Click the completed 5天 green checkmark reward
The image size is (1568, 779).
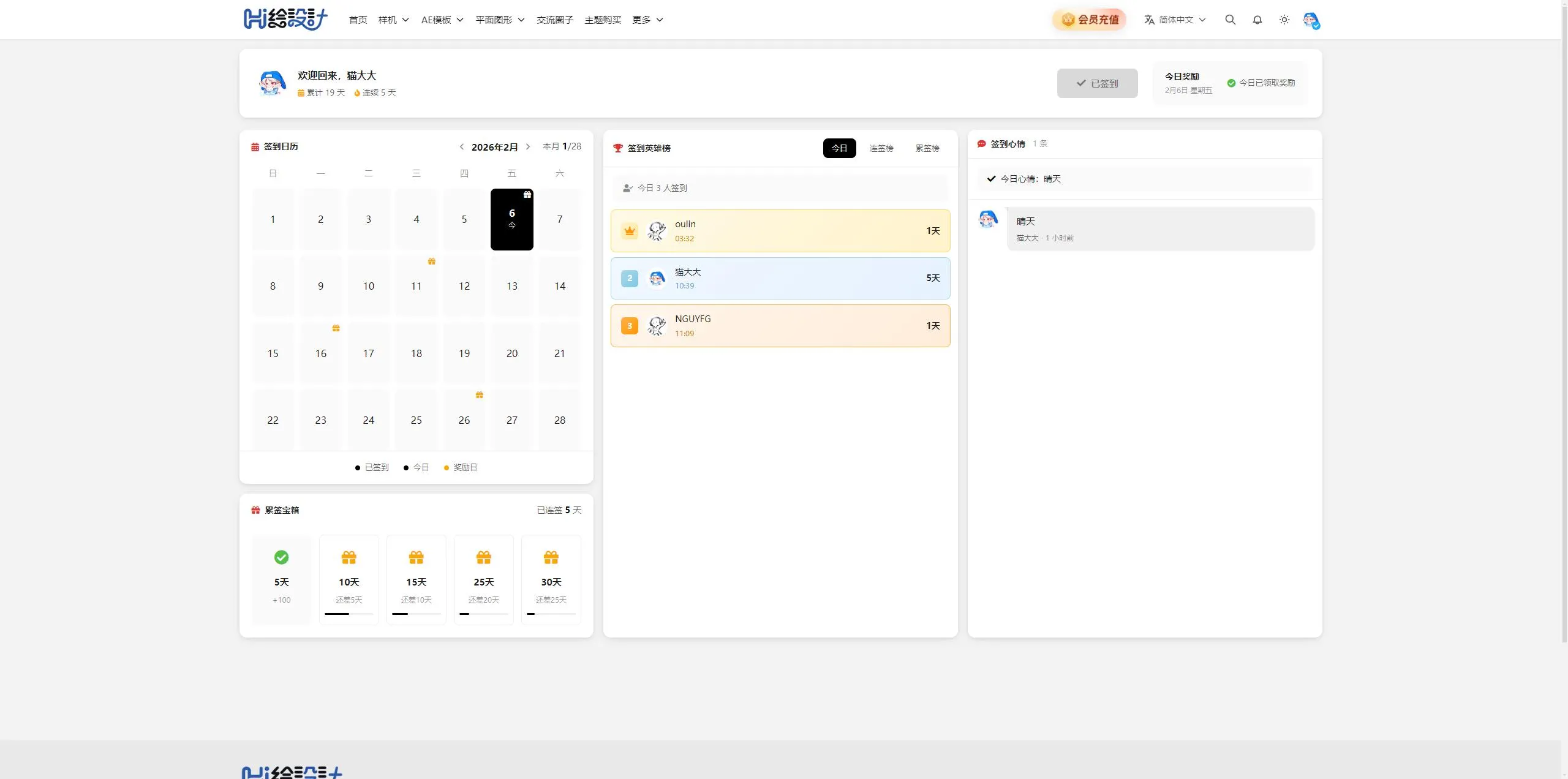point(281,557)
